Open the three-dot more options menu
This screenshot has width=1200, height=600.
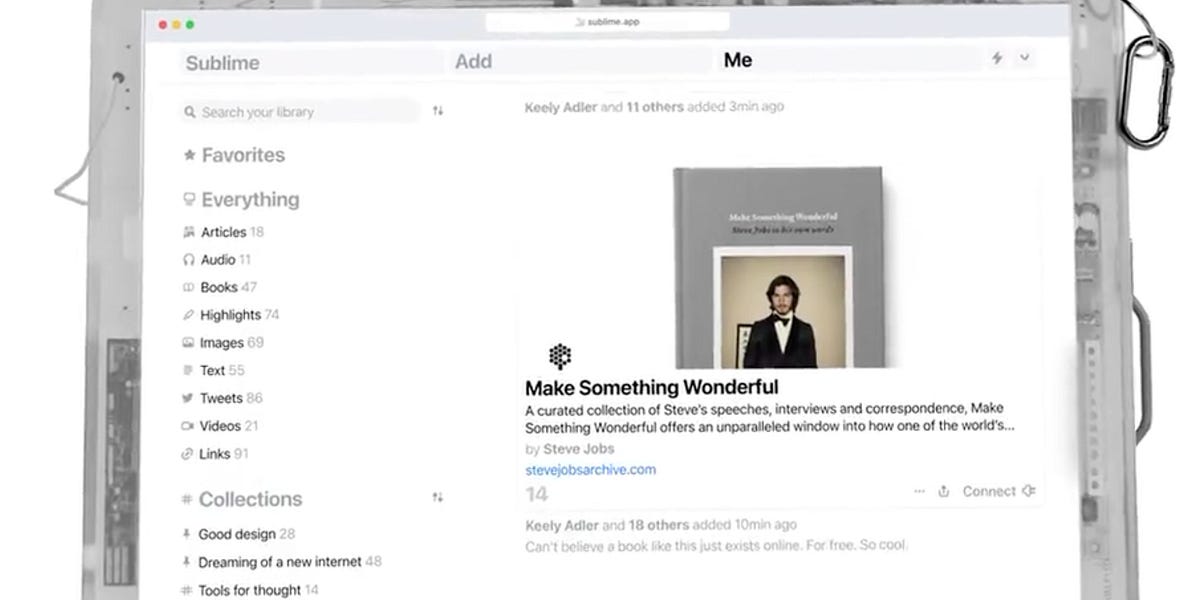919,491
